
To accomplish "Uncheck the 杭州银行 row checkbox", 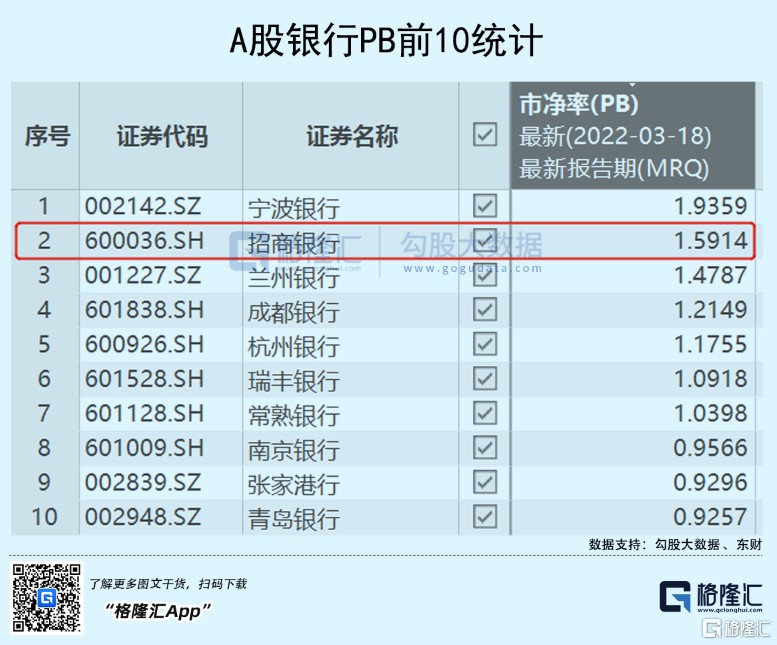I will [x=485, y=344].
